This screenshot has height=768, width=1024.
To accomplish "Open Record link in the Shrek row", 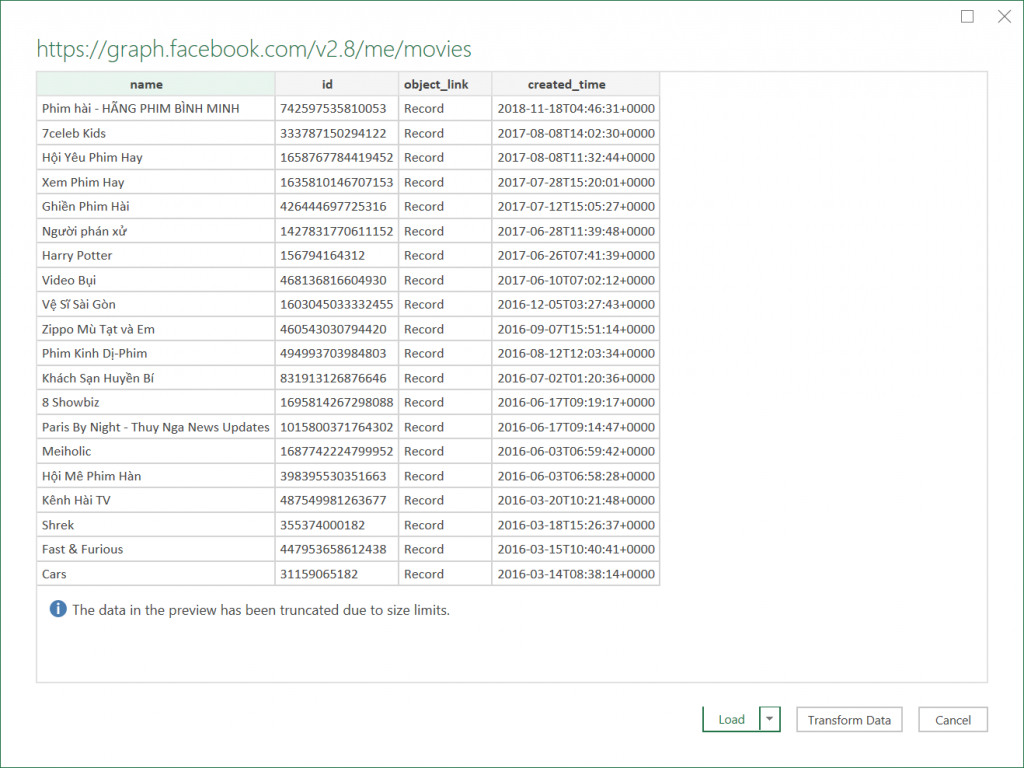I will click(x=424, y=525).
